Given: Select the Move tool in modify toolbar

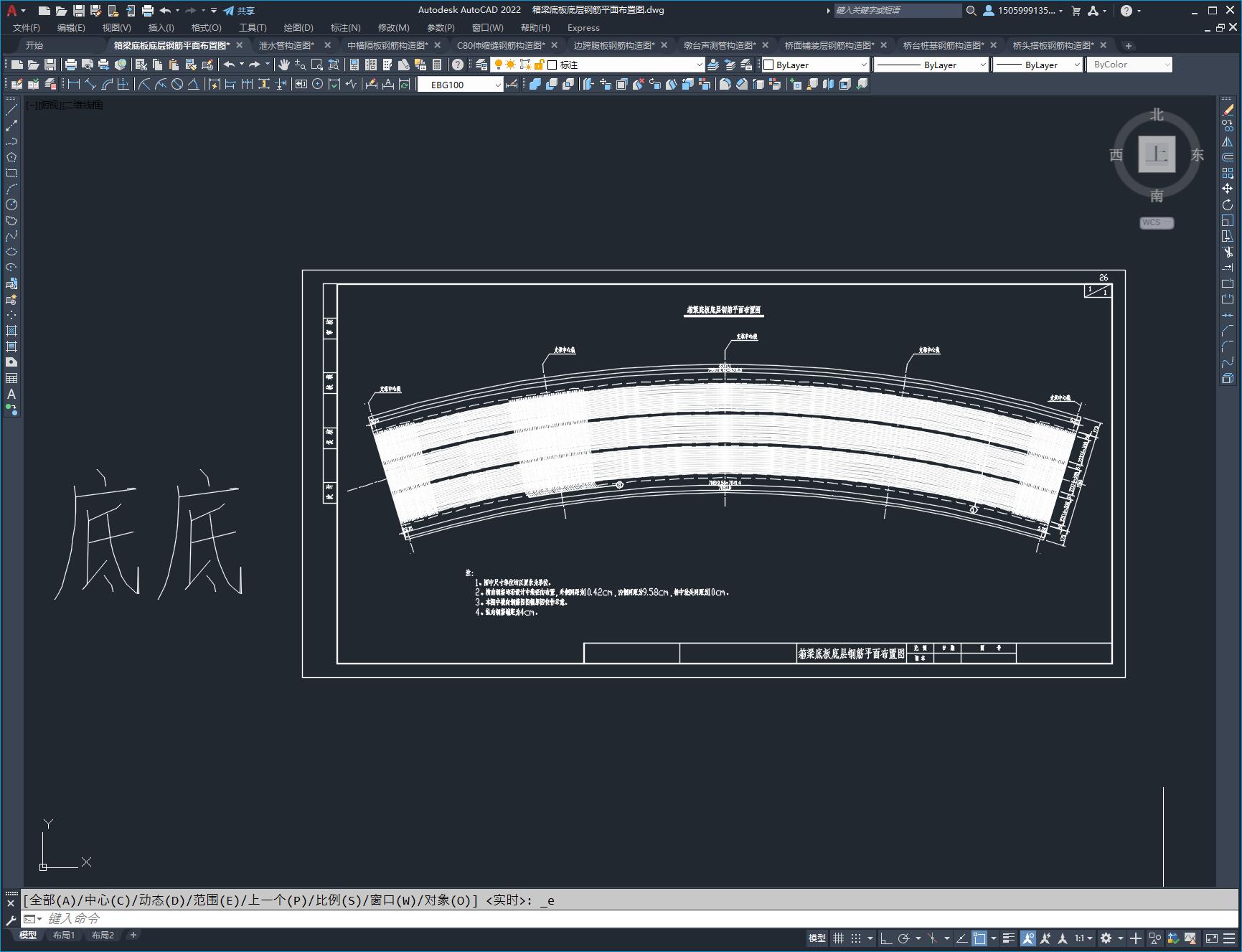Looking at the screenshot, I should (x=1228, y=189).
